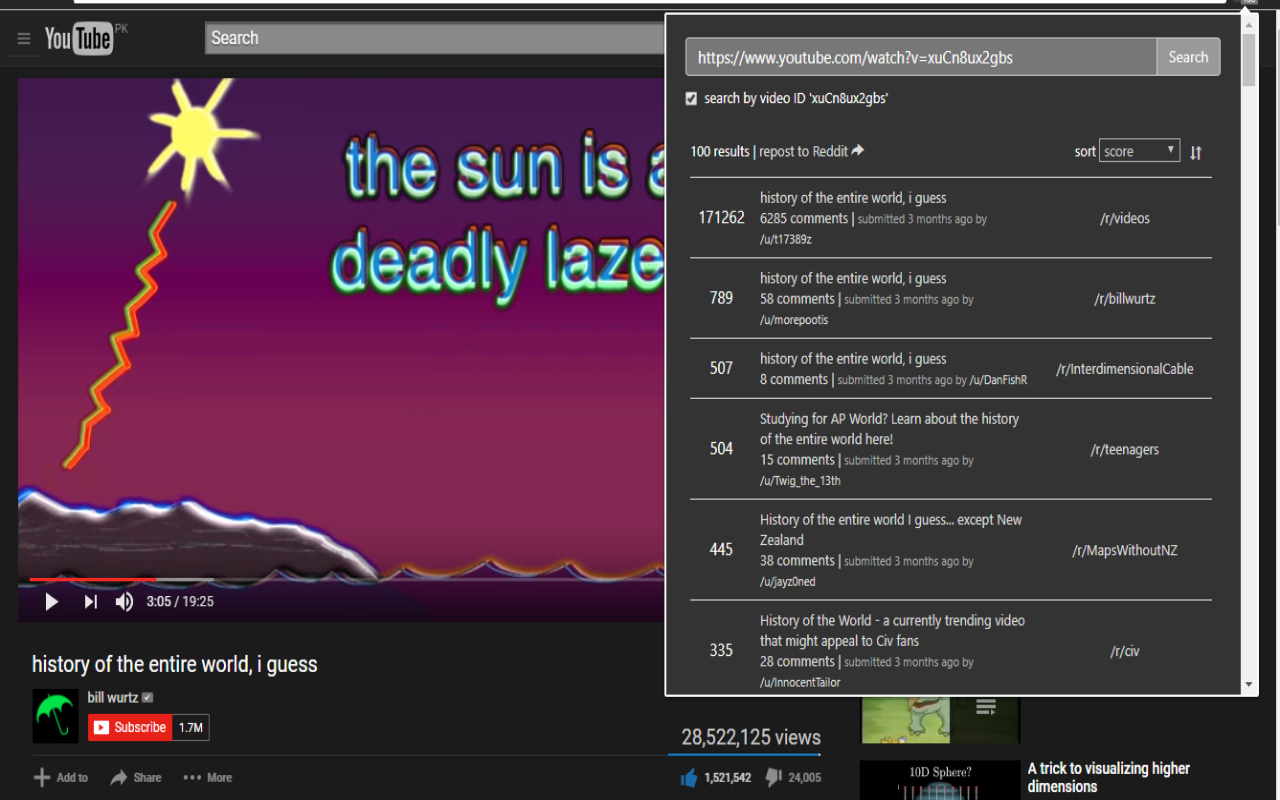Open 38 comments link
Image resolution: width=1280 pixels, height=800 pixels.
point(797,561)
